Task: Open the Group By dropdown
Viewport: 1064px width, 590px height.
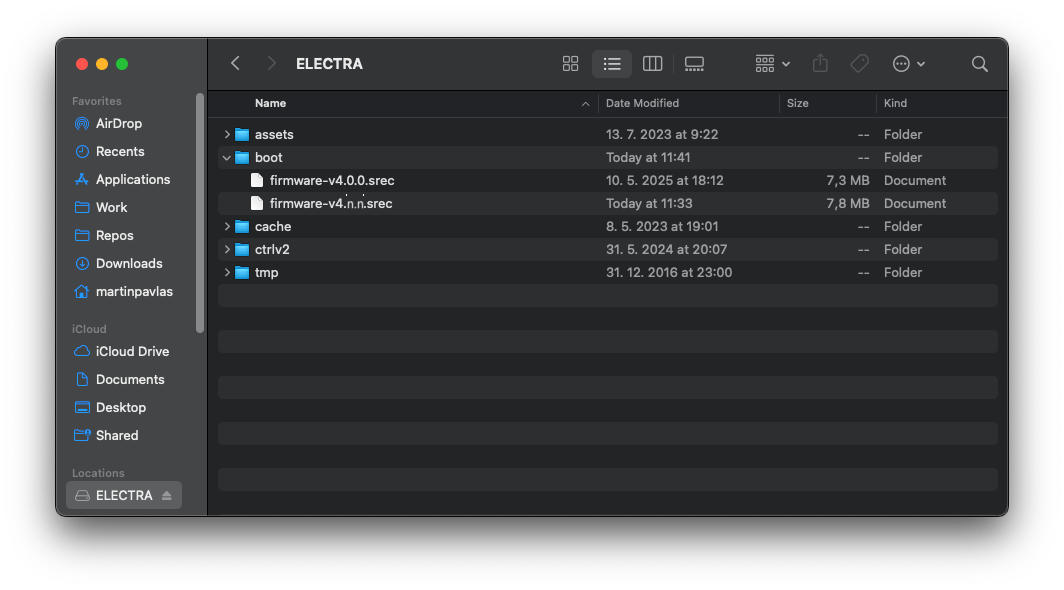Action: click(x=770, y=63)
